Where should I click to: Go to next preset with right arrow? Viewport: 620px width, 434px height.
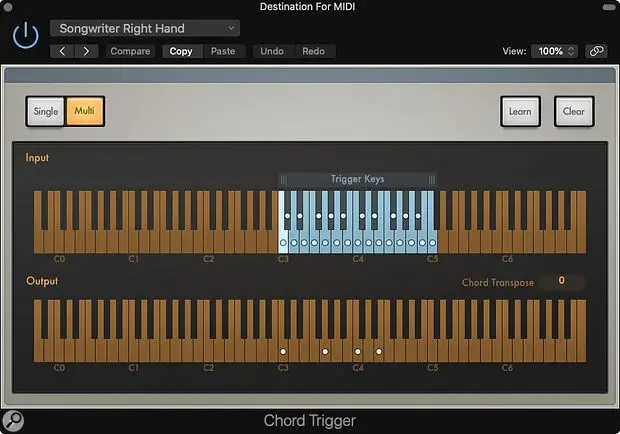click(x=87, y=51)
